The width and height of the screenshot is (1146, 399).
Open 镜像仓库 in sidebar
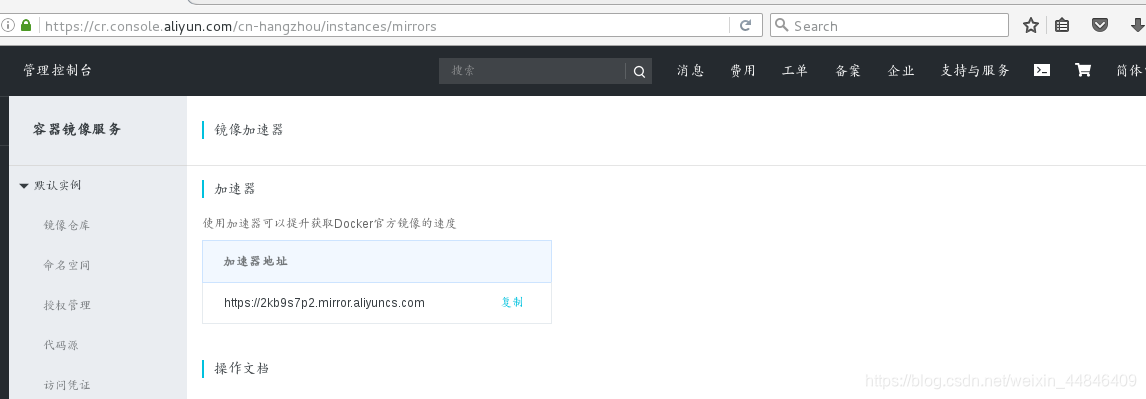pyautogui.click(x=67, y=225)
